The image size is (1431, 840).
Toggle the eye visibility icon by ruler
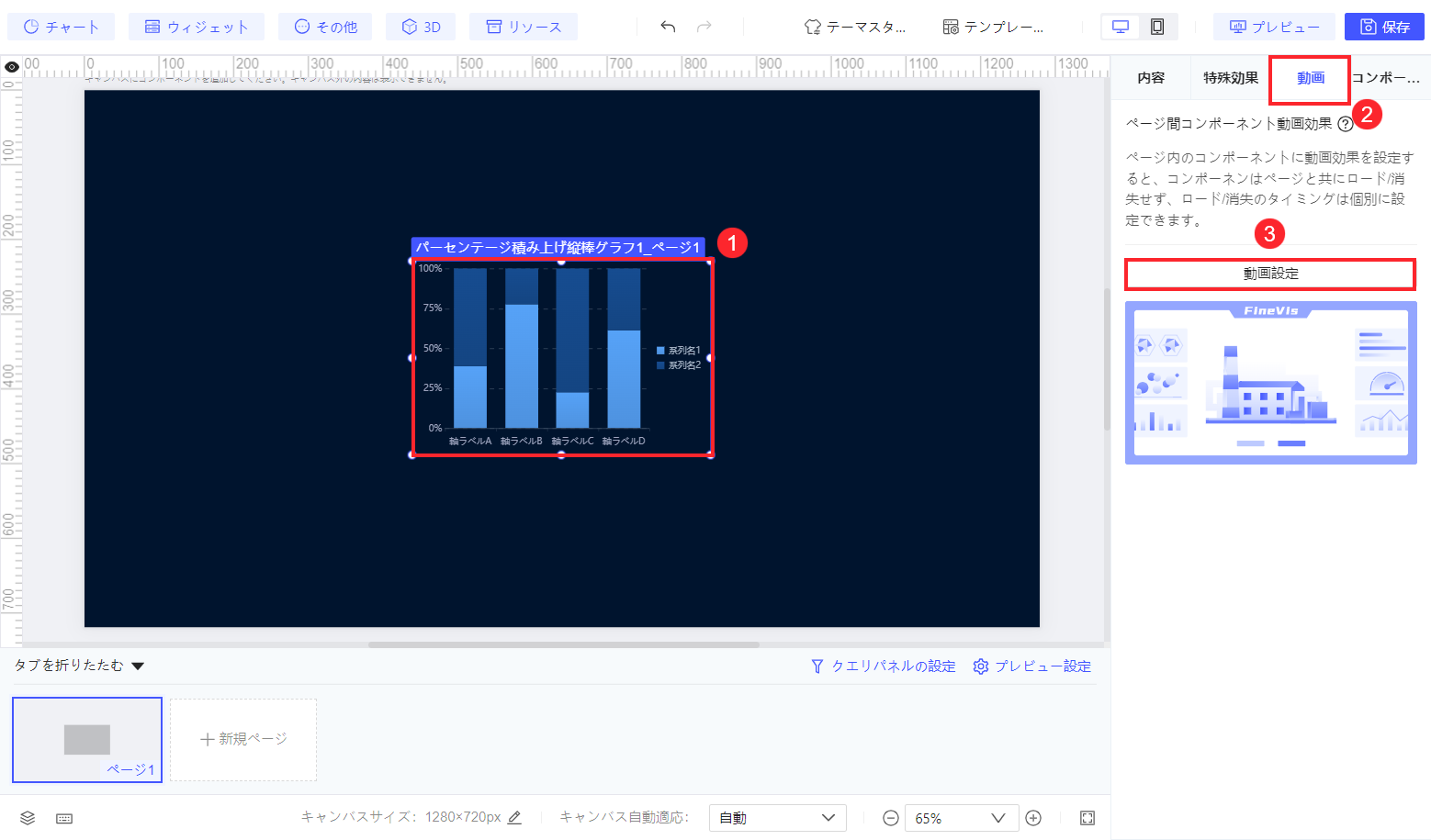point(11,67)
